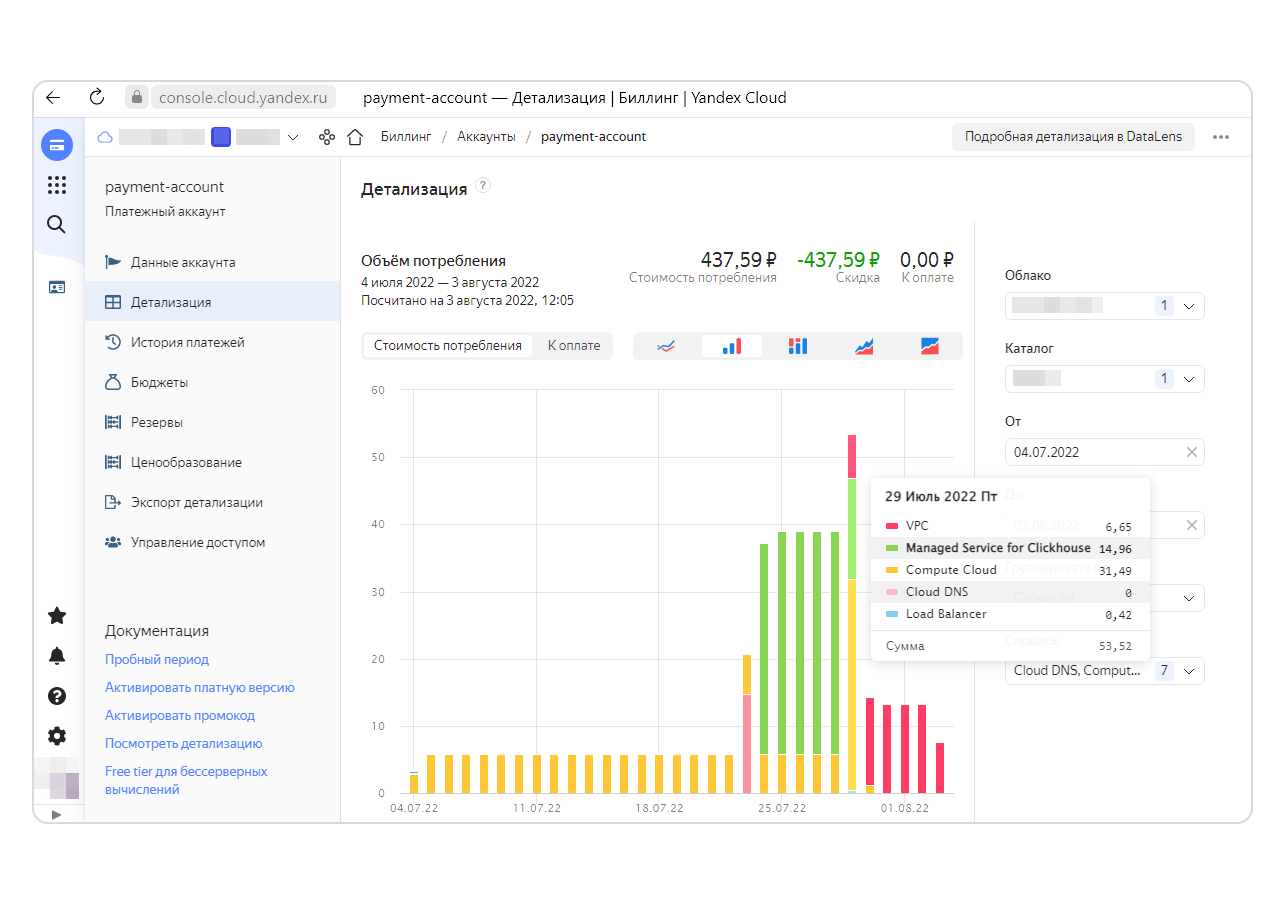Screen dimensions: 1285x904
Task: Click Подробная детализация в DataLens button
Action: [1073, 137]
